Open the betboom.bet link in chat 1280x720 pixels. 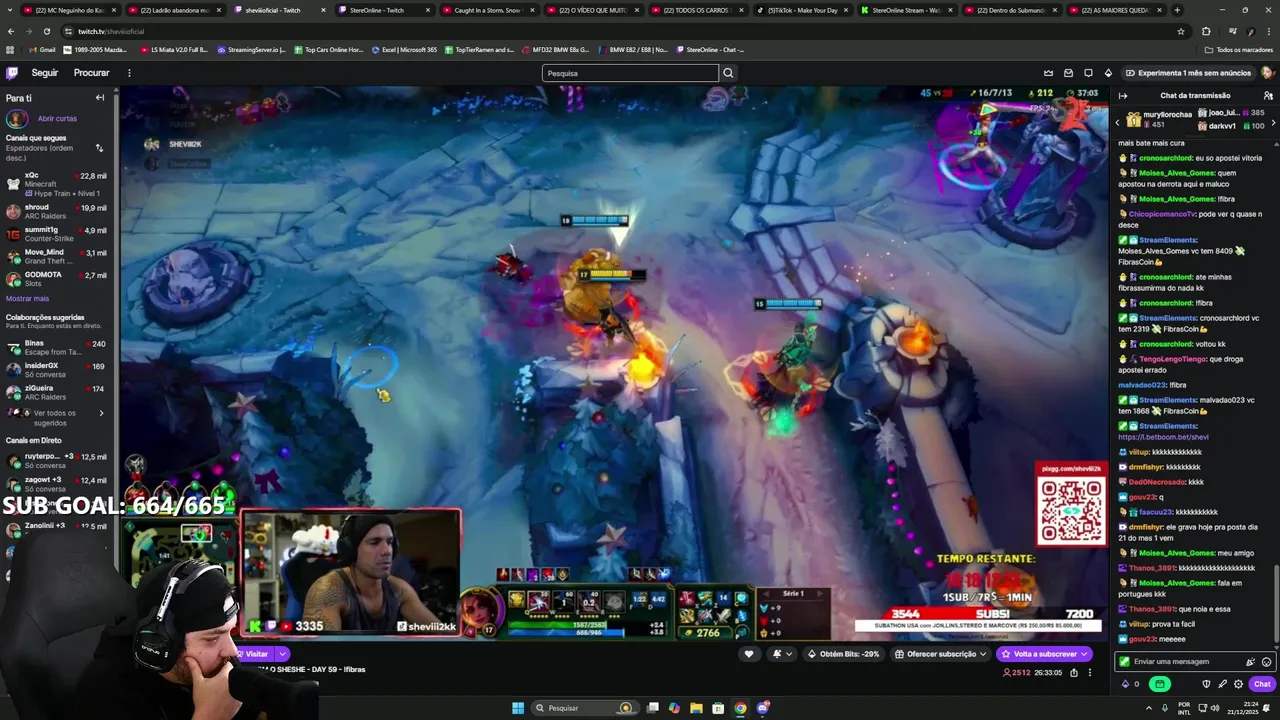tap(1164, 437)
